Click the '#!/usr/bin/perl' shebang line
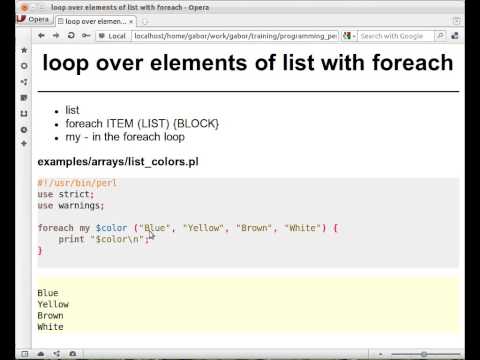 77,183
